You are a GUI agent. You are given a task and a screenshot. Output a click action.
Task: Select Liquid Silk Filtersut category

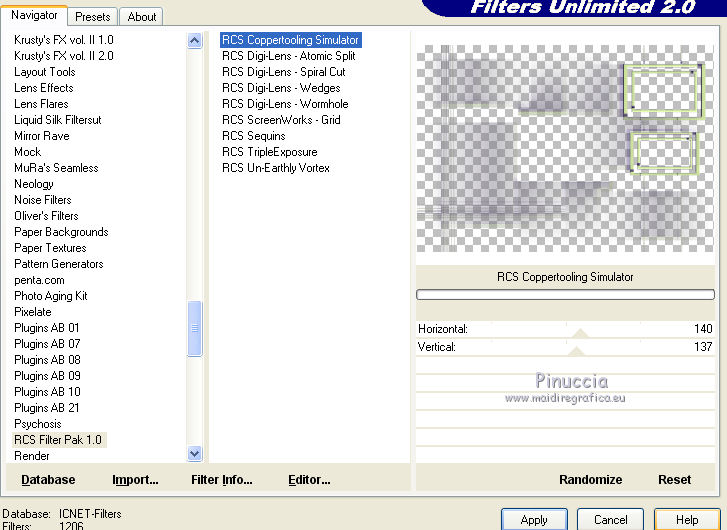point(57,120)
